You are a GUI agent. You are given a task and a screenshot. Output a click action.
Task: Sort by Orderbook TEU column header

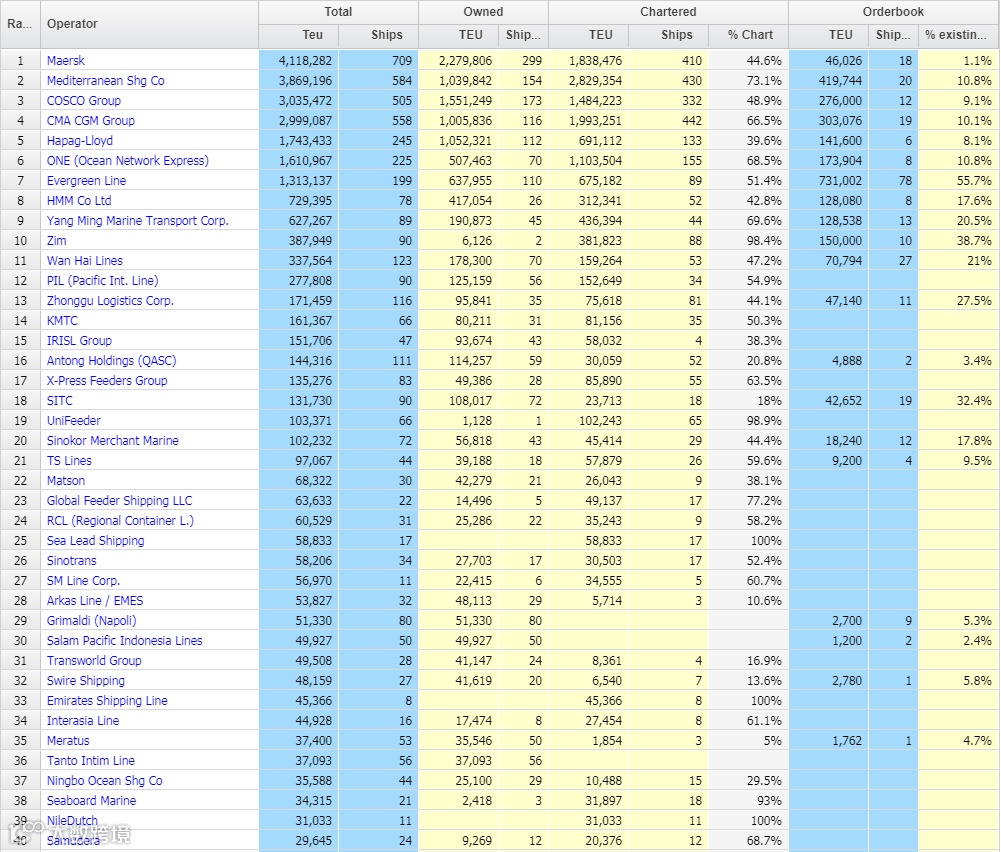click(x=829, y=35)
